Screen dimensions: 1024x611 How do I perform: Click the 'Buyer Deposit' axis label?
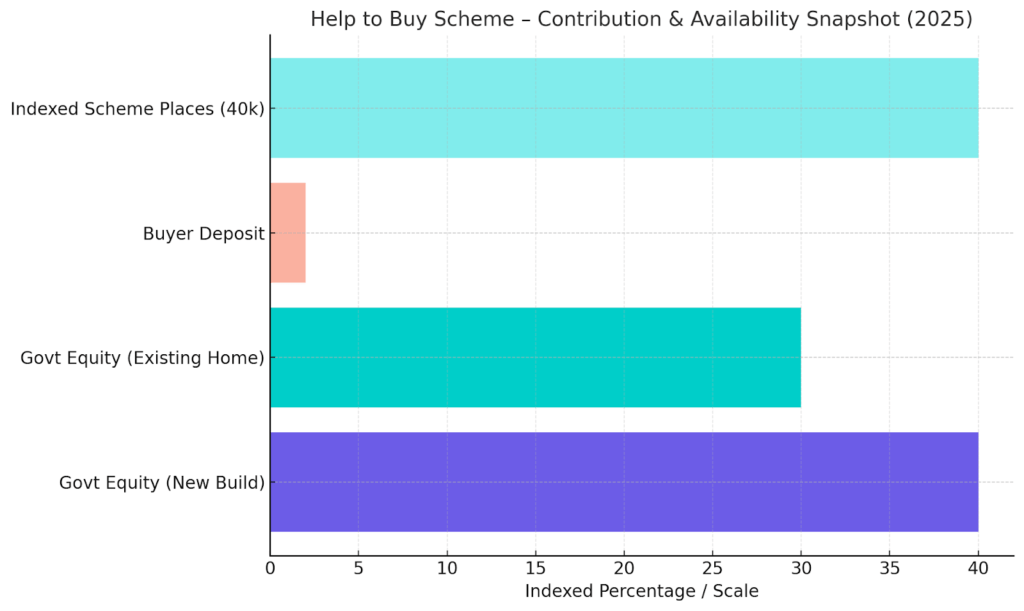click(203, 234)
